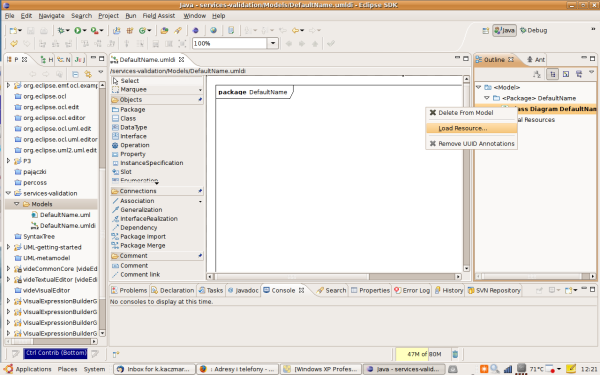Click the Print toolbar icon
The width and height of the screenshot is (600, 375).
coord(44,30)
